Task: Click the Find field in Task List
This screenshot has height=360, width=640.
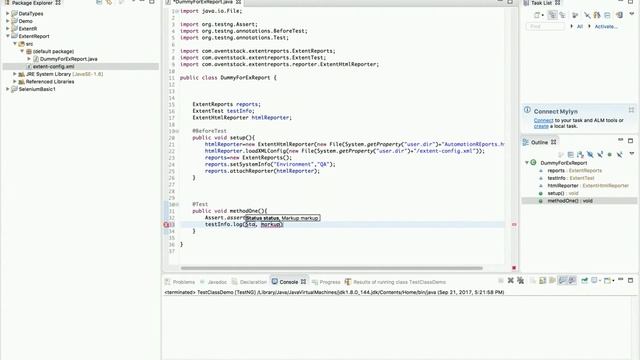Action: click(545, 27)
